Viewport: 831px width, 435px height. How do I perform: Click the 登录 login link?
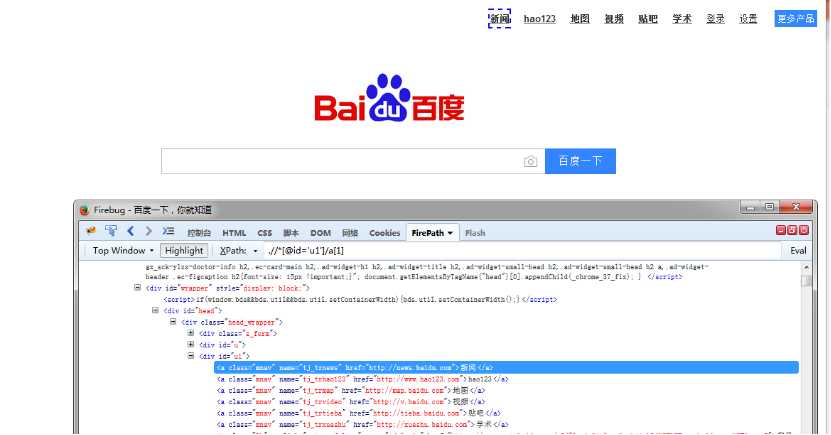[715, 19]
